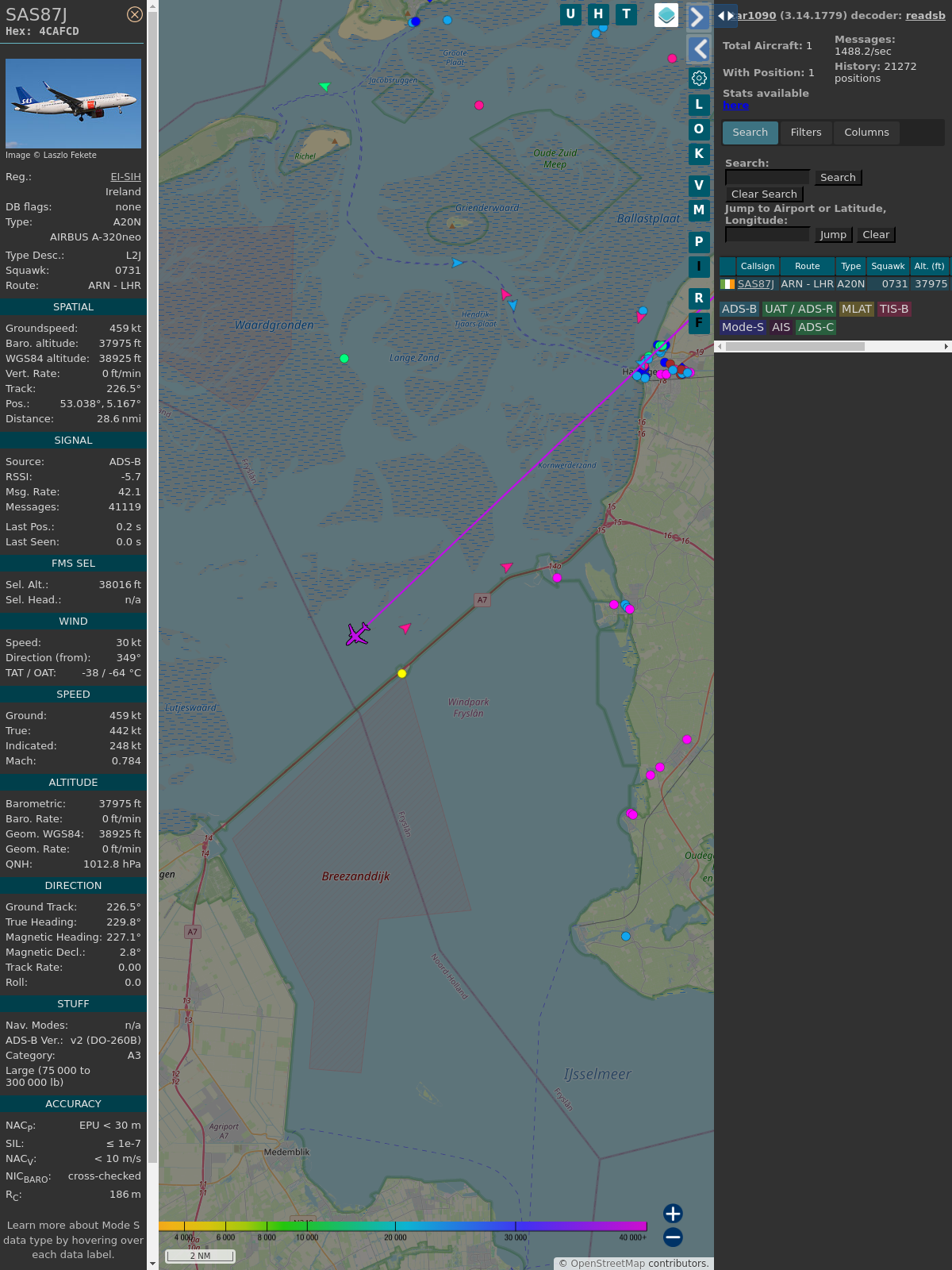Sort table by Squawk column

(888, 266)
